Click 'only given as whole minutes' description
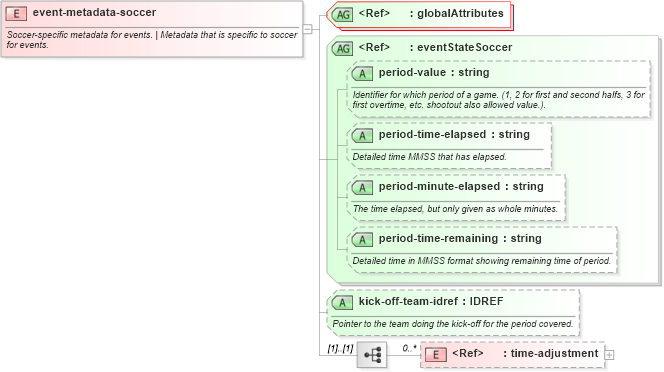Viewport: 664px width, 372px height. (x=455, y=209)
